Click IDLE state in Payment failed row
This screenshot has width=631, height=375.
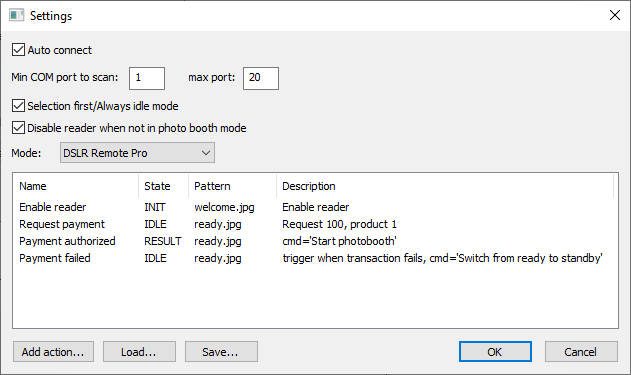click(155, 258)
